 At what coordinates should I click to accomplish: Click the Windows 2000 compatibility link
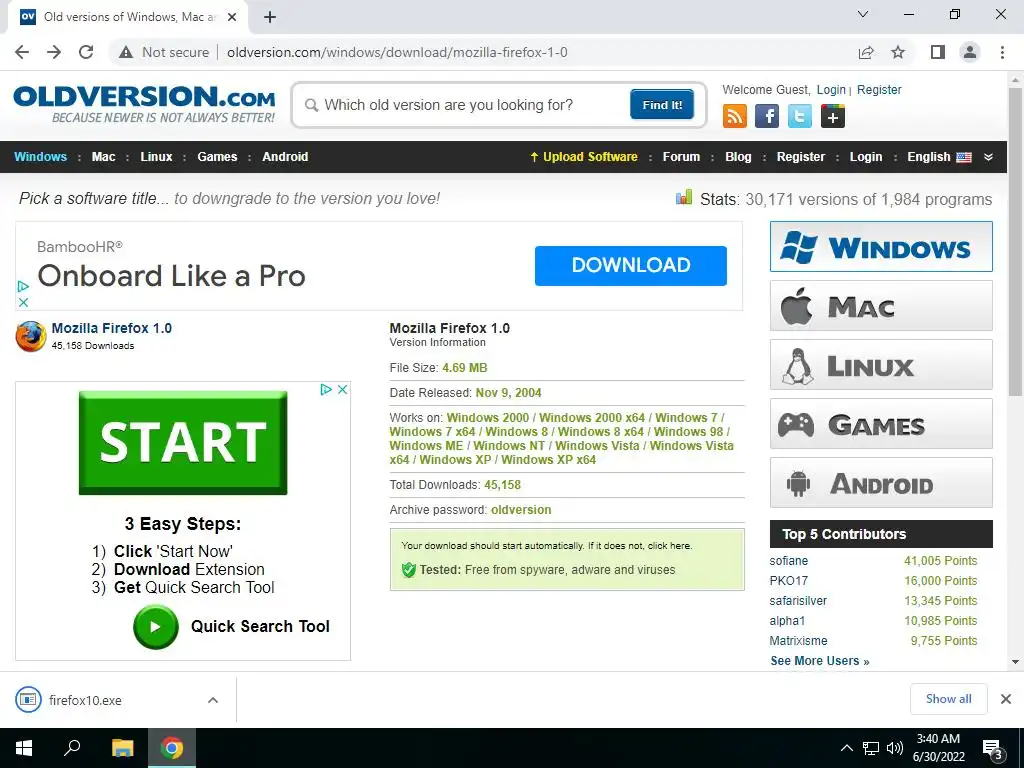pos(488,418)
